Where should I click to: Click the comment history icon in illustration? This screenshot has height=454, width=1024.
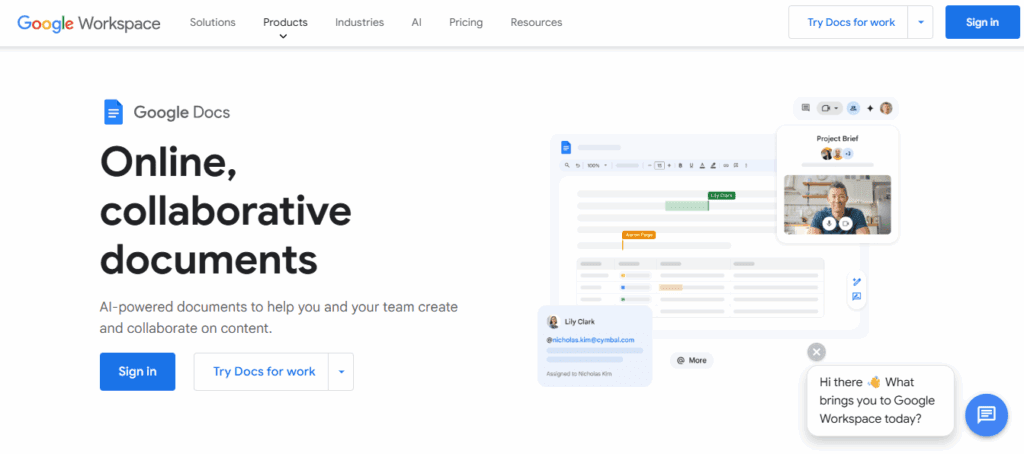(x=806, y=108)
